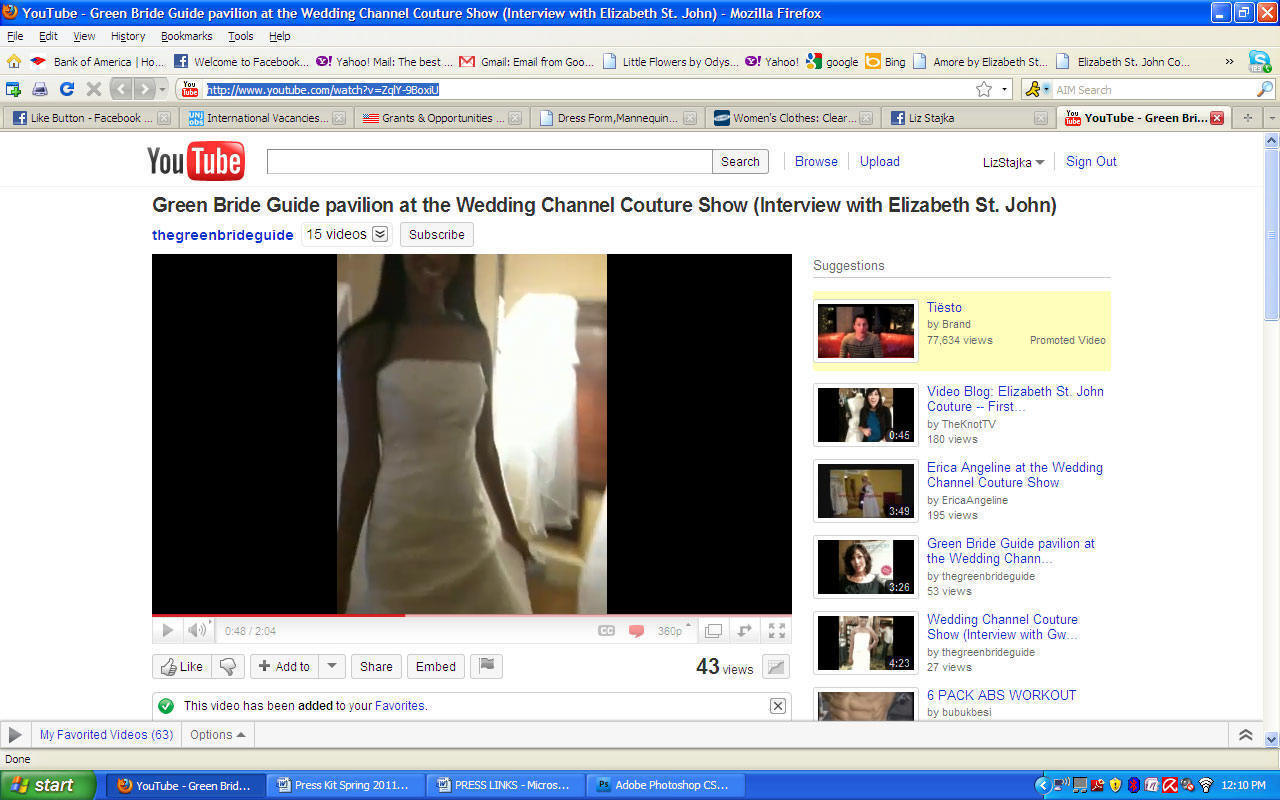Switch to Like Button - Facebook tab
Viewport: 1280px width, 800px height.
pyautogui.click(x=91, y=118)
